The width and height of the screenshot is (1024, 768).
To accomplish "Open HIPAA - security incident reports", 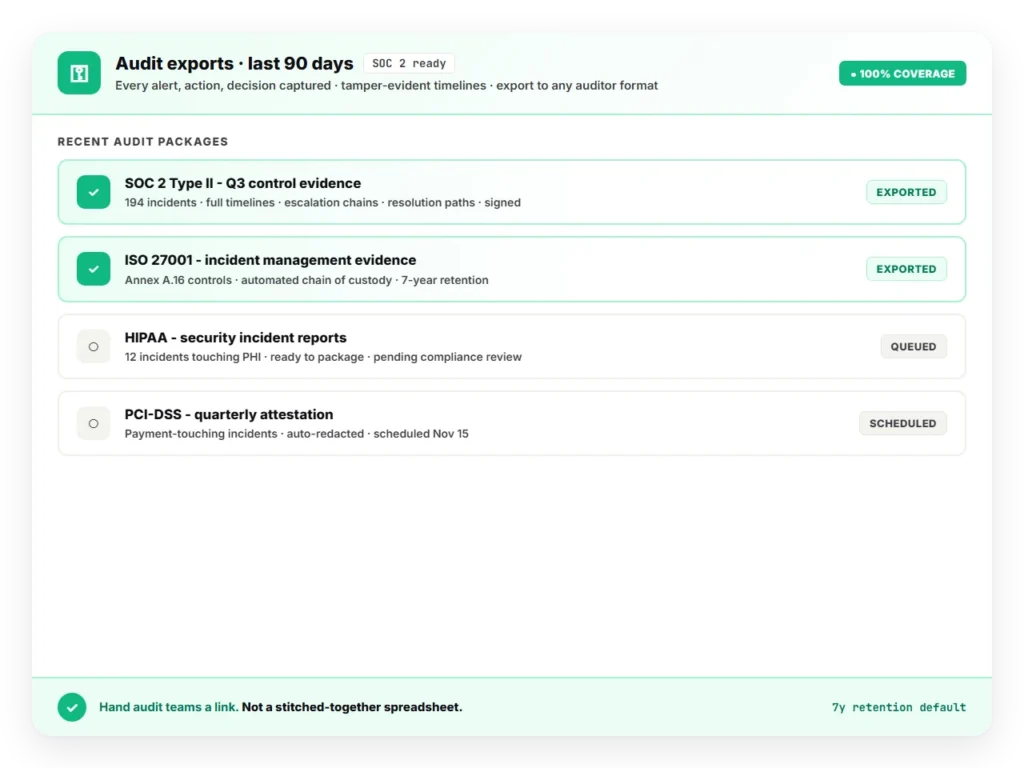I will click(236, 338).
